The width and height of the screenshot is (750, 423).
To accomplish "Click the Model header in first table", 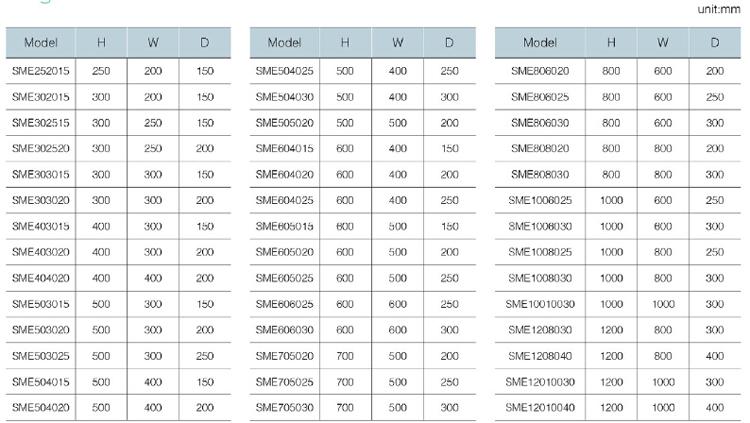I will (41, 43).
